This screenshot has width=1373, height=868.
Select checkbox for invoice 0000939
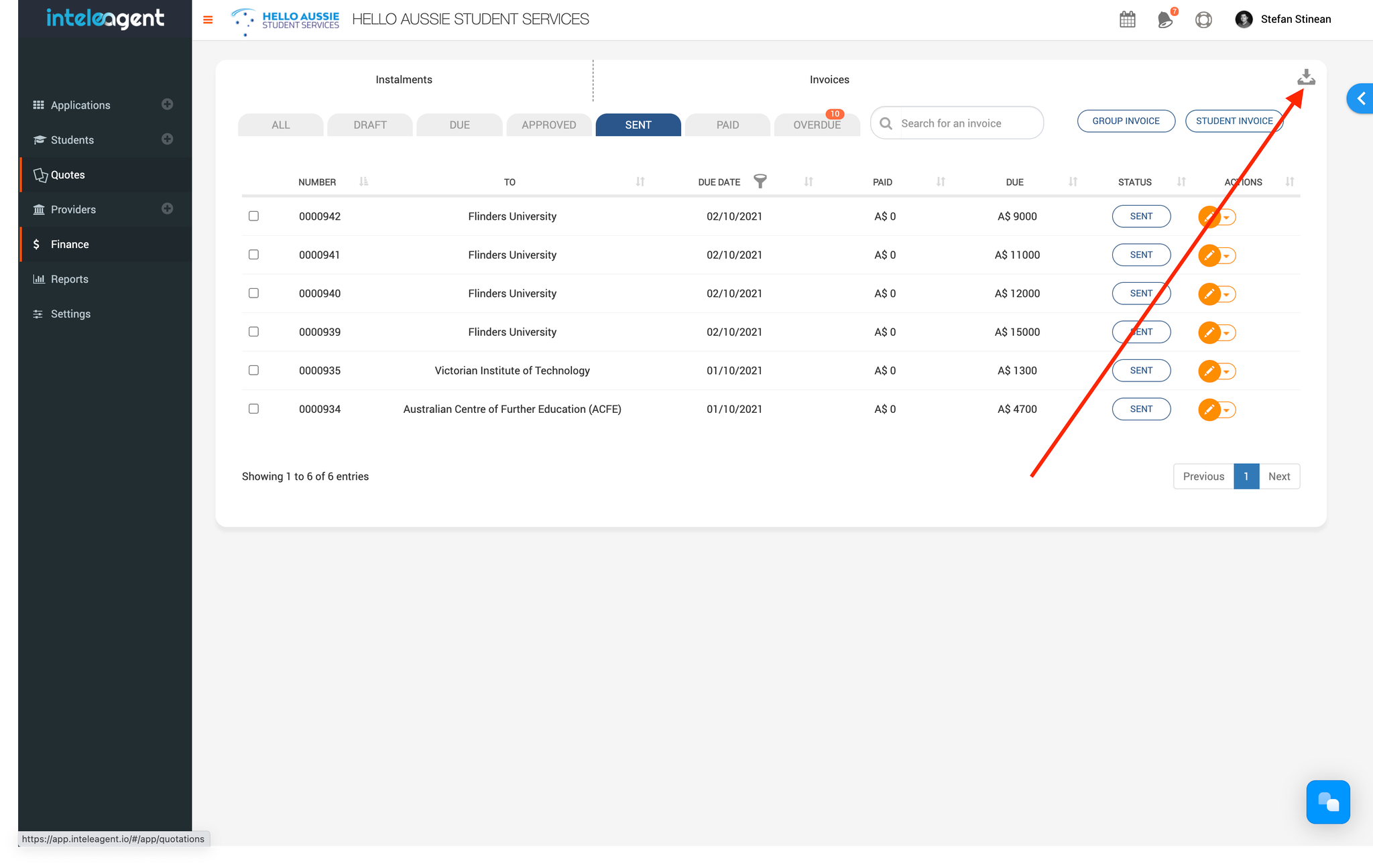[253, 332]
